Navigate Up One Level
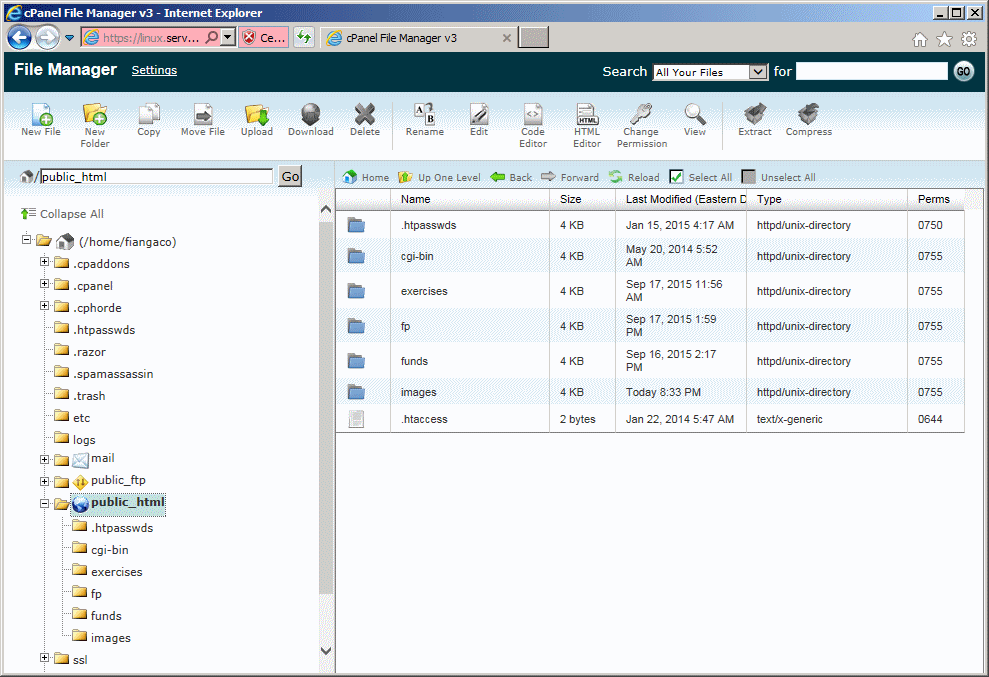This screenshot has width=989, height=677. pos(440,177)
